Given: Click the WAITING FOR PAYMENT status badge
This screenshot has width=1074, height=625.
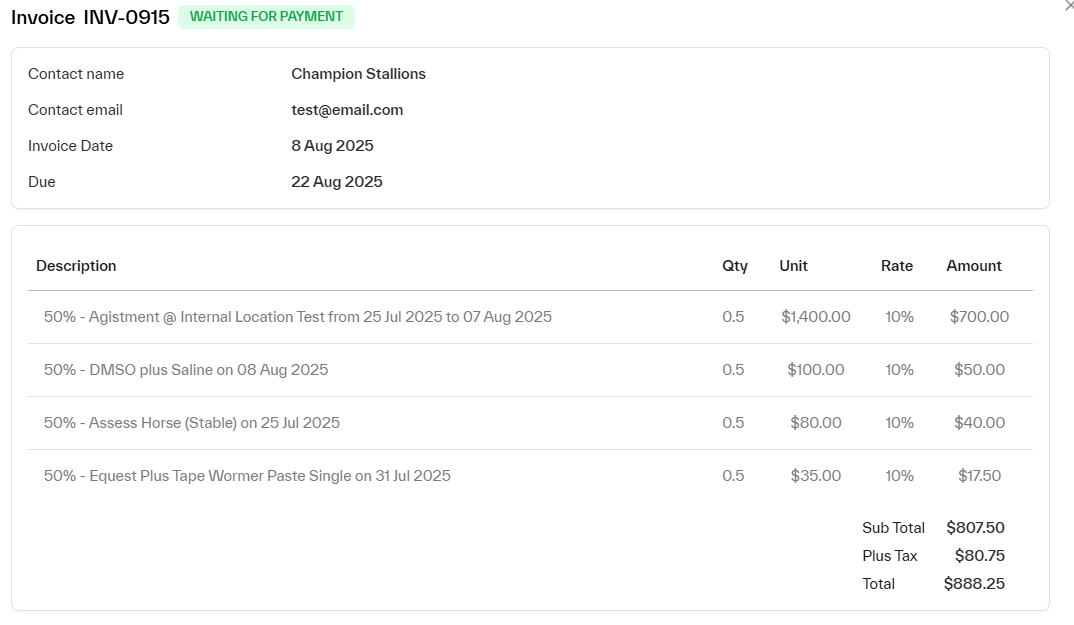Looking at the screenshot, I should [266, 17].
